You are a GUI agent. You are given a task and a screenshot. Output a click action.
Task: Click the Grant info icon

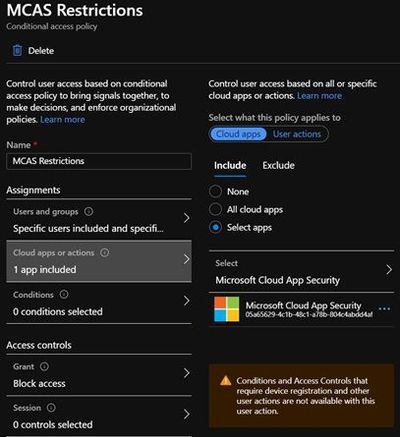pyautogui.click(x=44, y=366)
